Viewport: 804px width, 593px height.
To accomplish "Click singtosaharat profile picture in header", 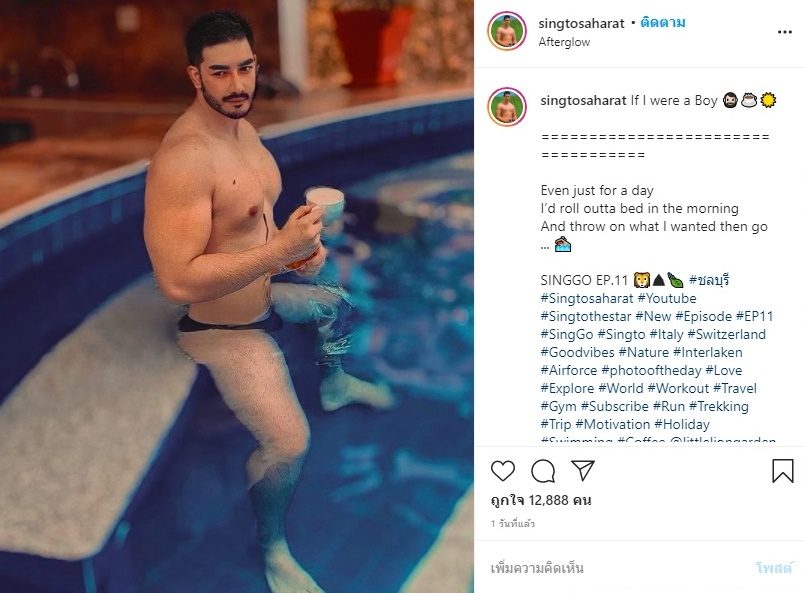I will tap(507, 31).
